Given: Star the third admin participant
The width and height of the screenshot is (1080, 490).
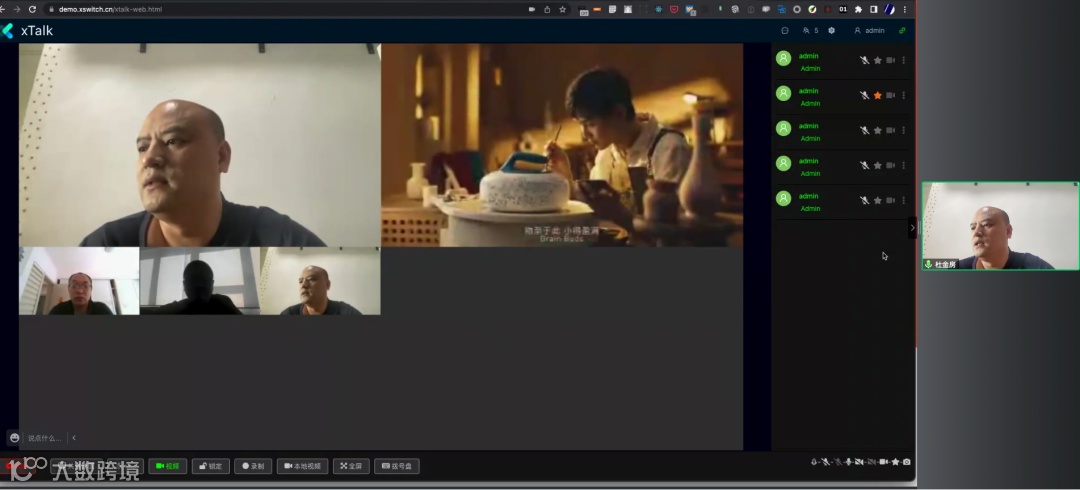Looking at the screenshot, I should coord(878,130).
